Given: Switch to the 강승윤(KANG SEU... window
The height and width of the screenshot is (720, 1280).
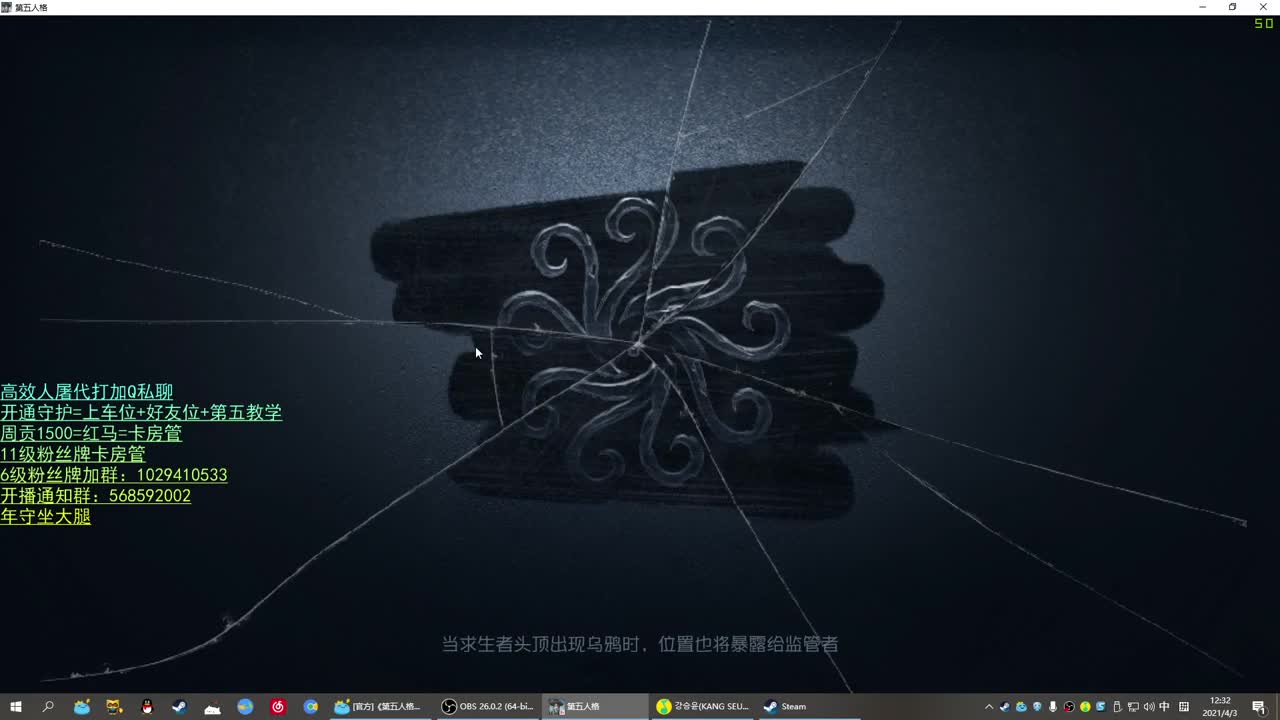Looking at the screenshot, I should click(705, 707).
